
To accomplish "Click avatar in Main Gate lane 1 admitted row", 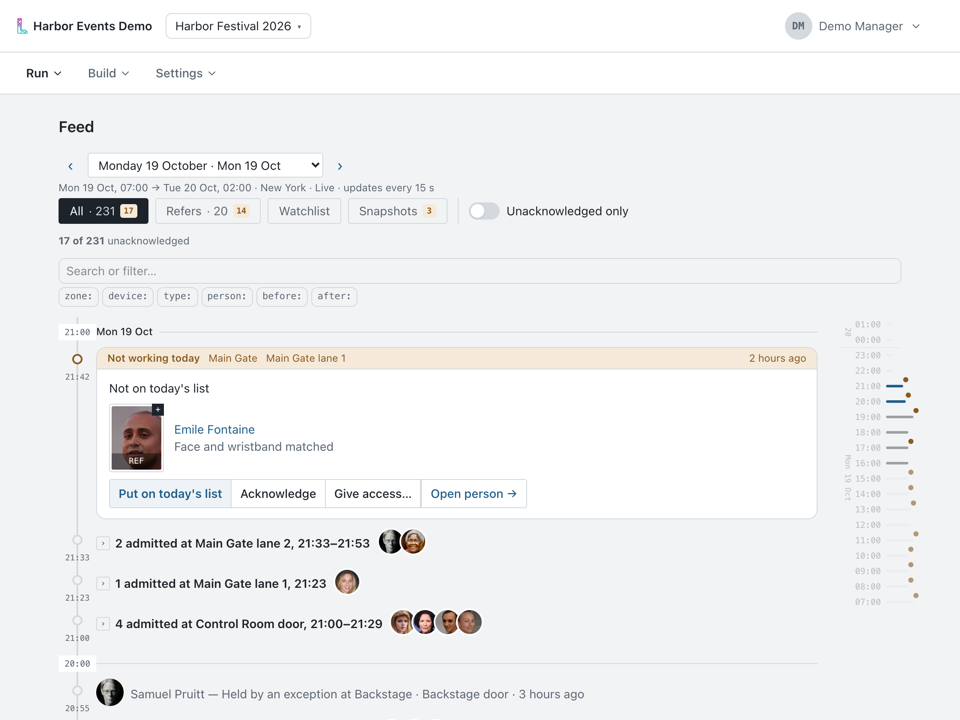I will 347,582.
